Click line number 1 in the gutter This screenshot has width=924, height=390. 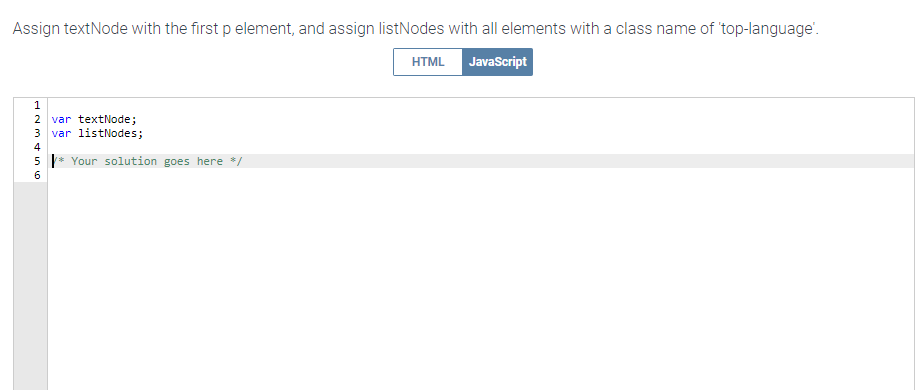pyautogui.click(x=37, y=105)
